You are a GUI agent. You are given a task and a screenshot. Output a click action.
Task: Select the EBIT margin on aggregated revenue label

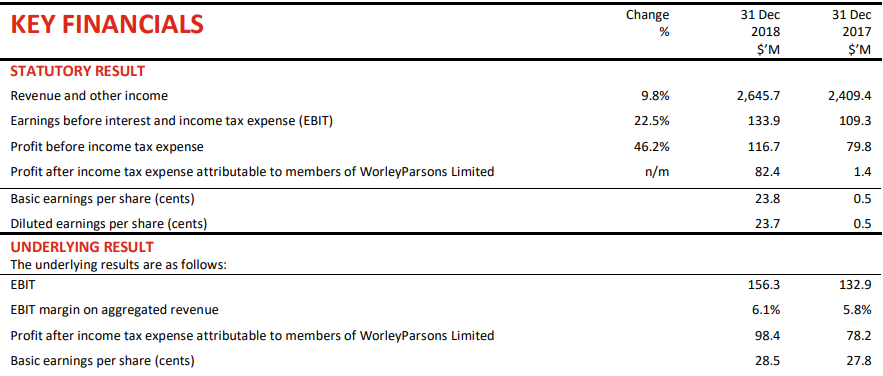[114, 310]
